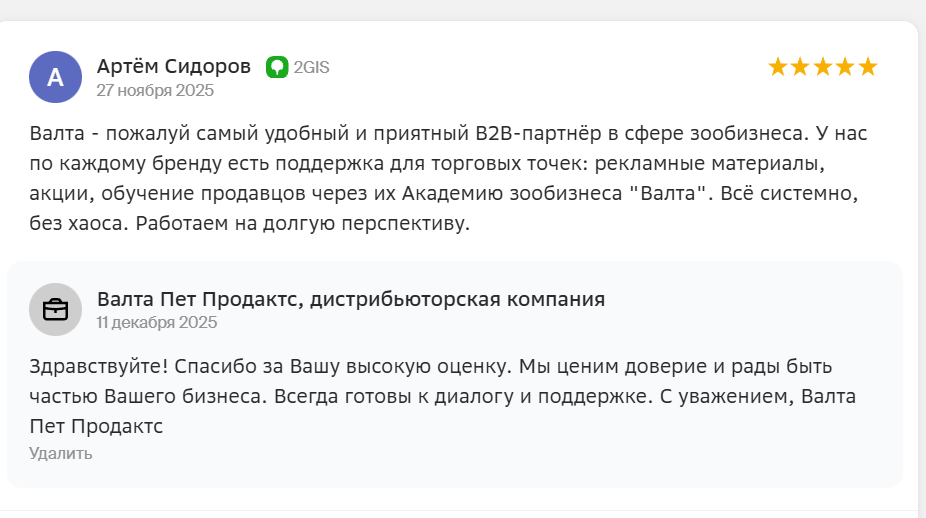Select the third rating star
Screen dimensions: 926x518
(823, 67)
